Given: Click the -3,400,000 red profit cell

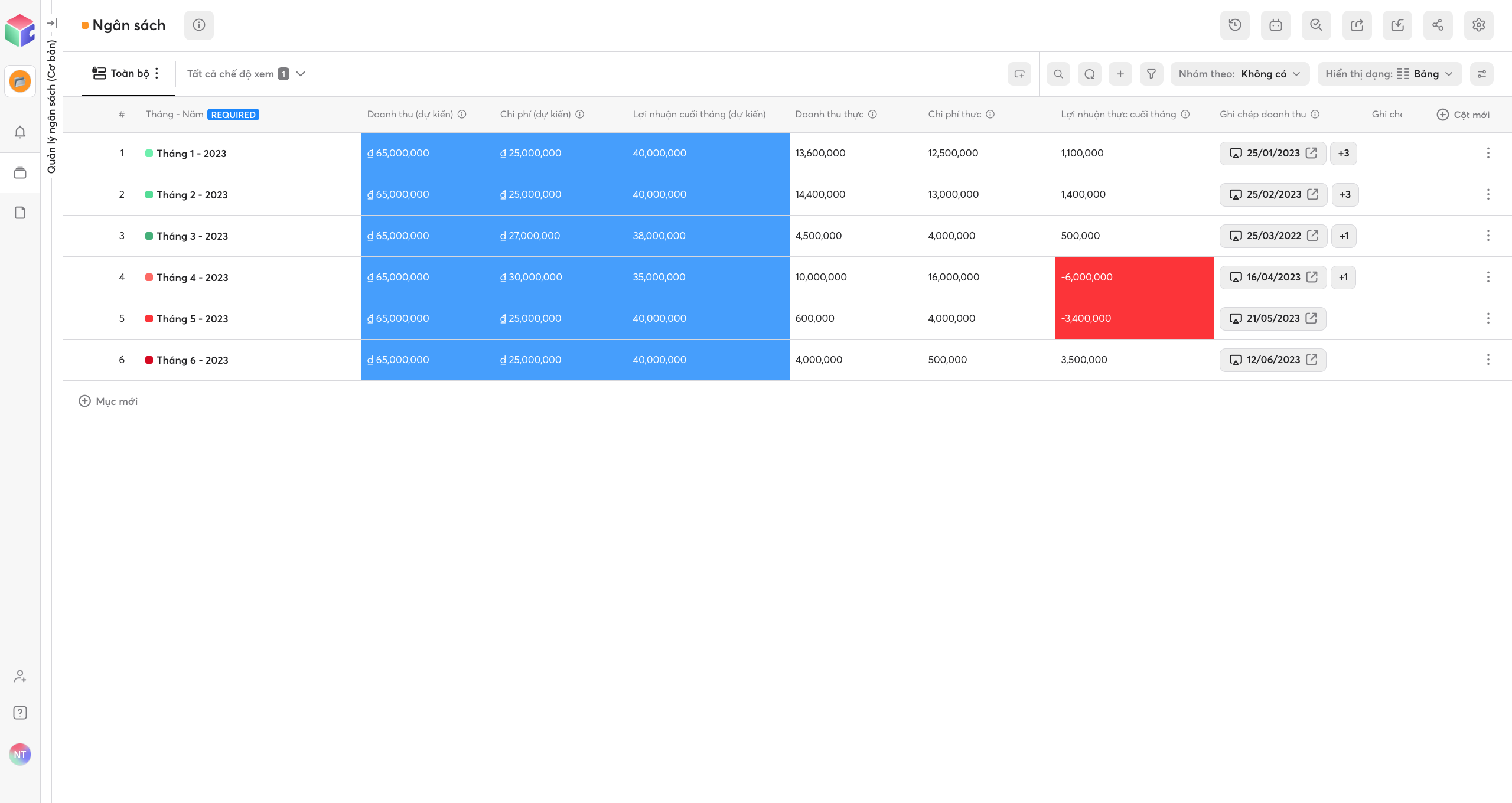Looking at the screenshot, I should coord(1135,318).
